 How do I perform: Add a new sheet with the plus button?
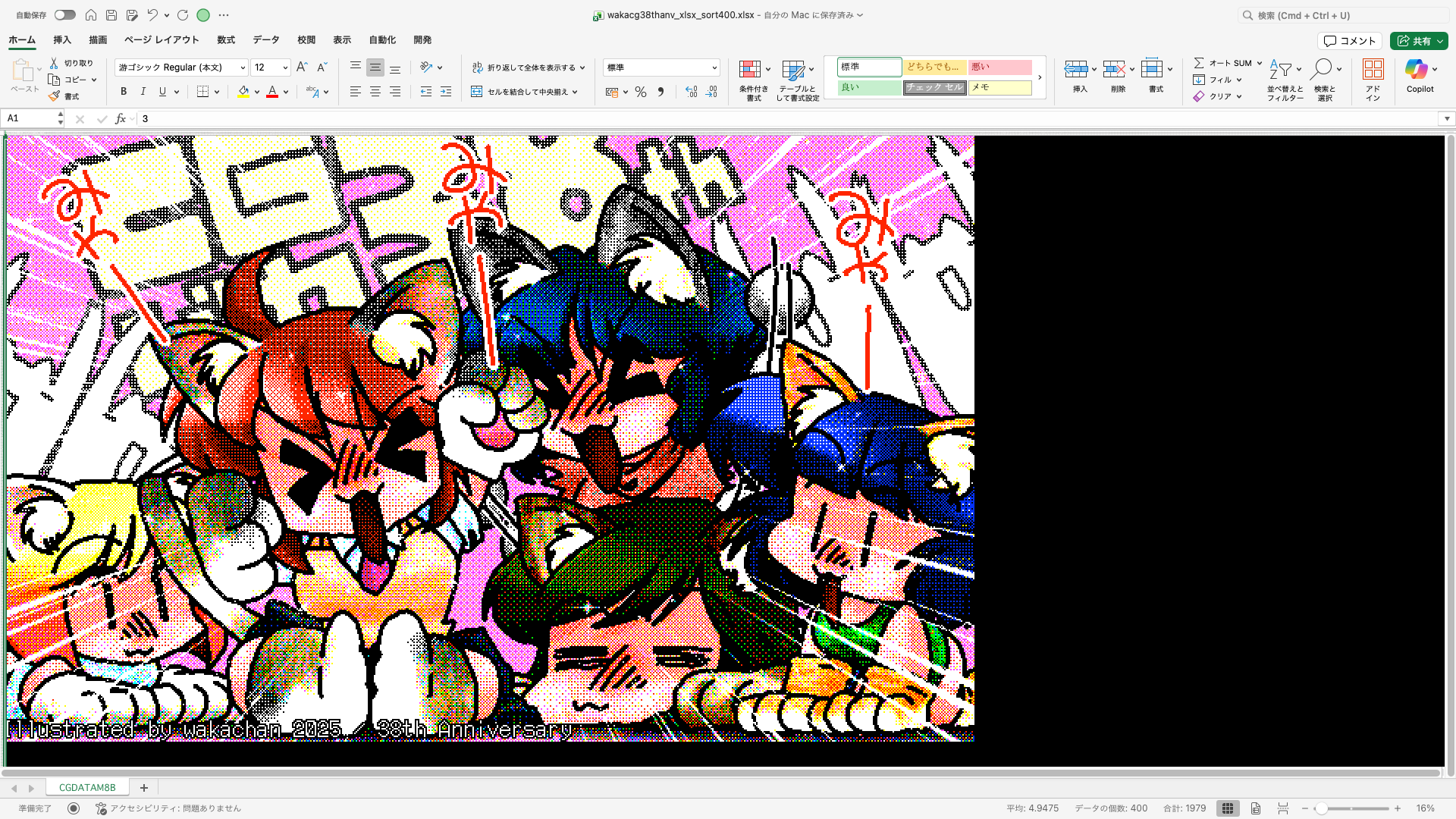pyautogui.click(x=143, y=787)
